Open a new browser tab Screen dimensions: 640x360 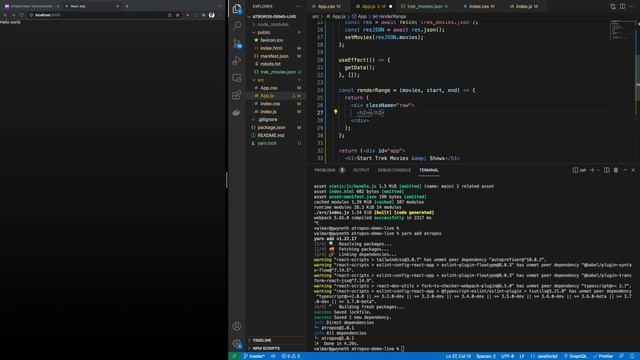[x=127, y=6]
